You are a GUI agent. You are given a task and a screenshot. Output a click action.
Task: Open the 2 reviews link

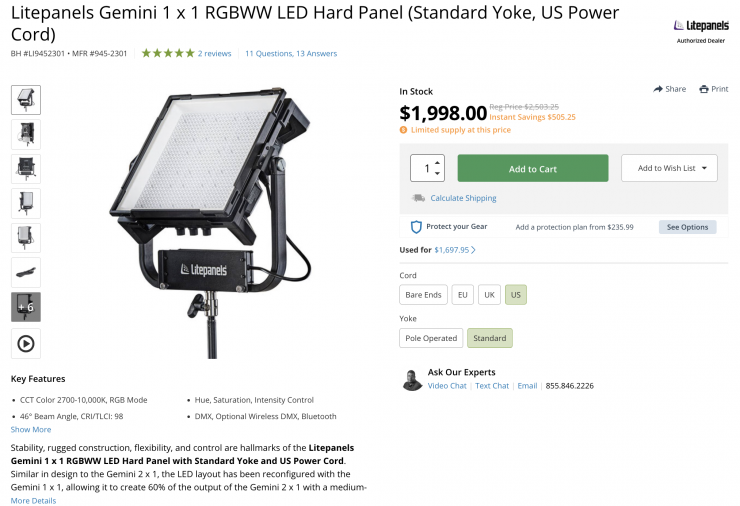[214, 53]
